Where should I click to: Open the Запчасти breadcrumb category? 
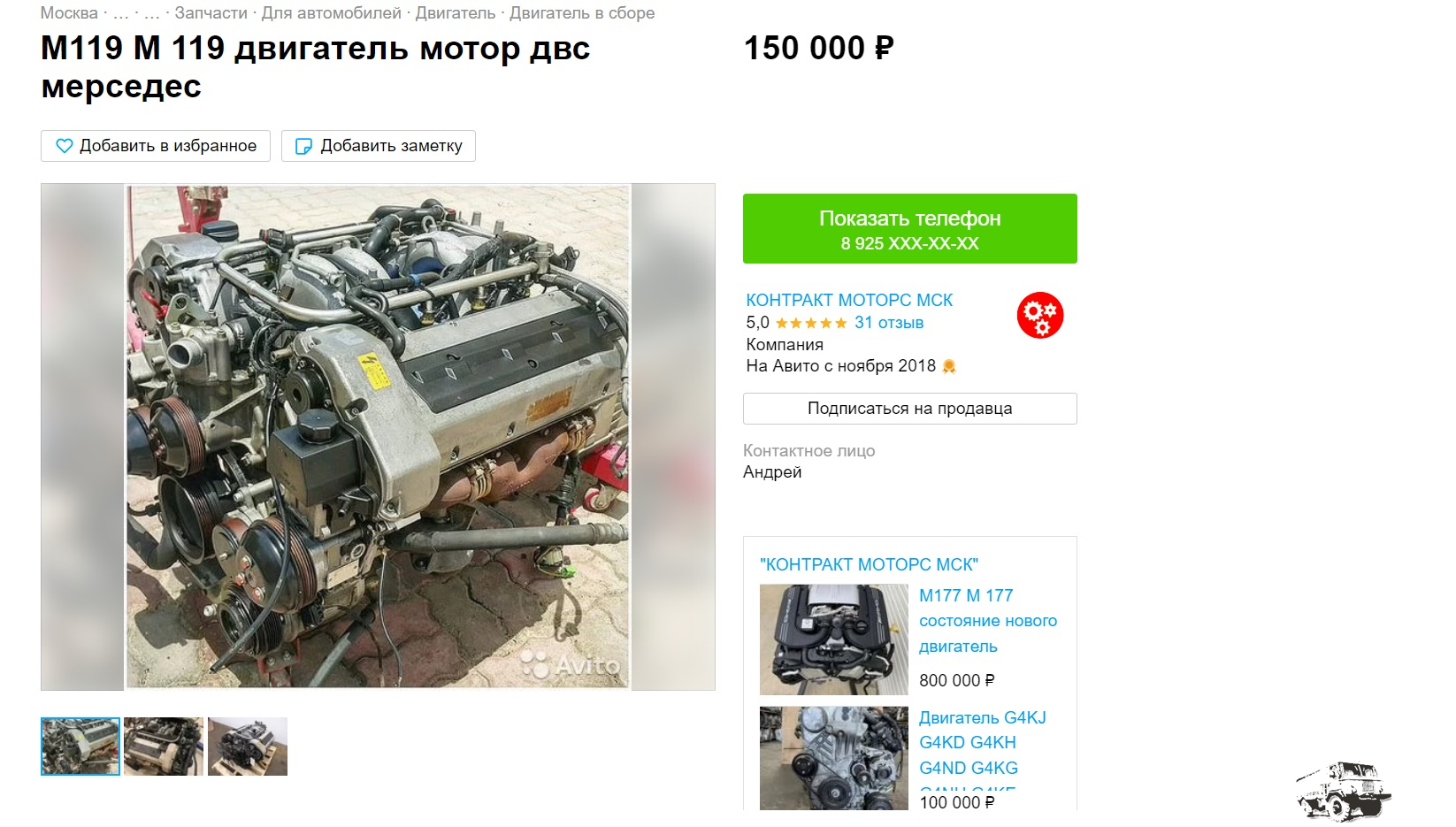coord(211,13)
